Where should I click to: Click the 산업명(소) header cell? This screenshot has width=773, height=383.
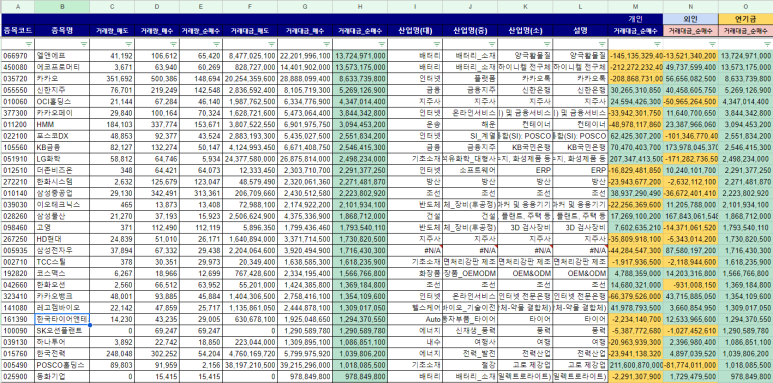[525, 31]
